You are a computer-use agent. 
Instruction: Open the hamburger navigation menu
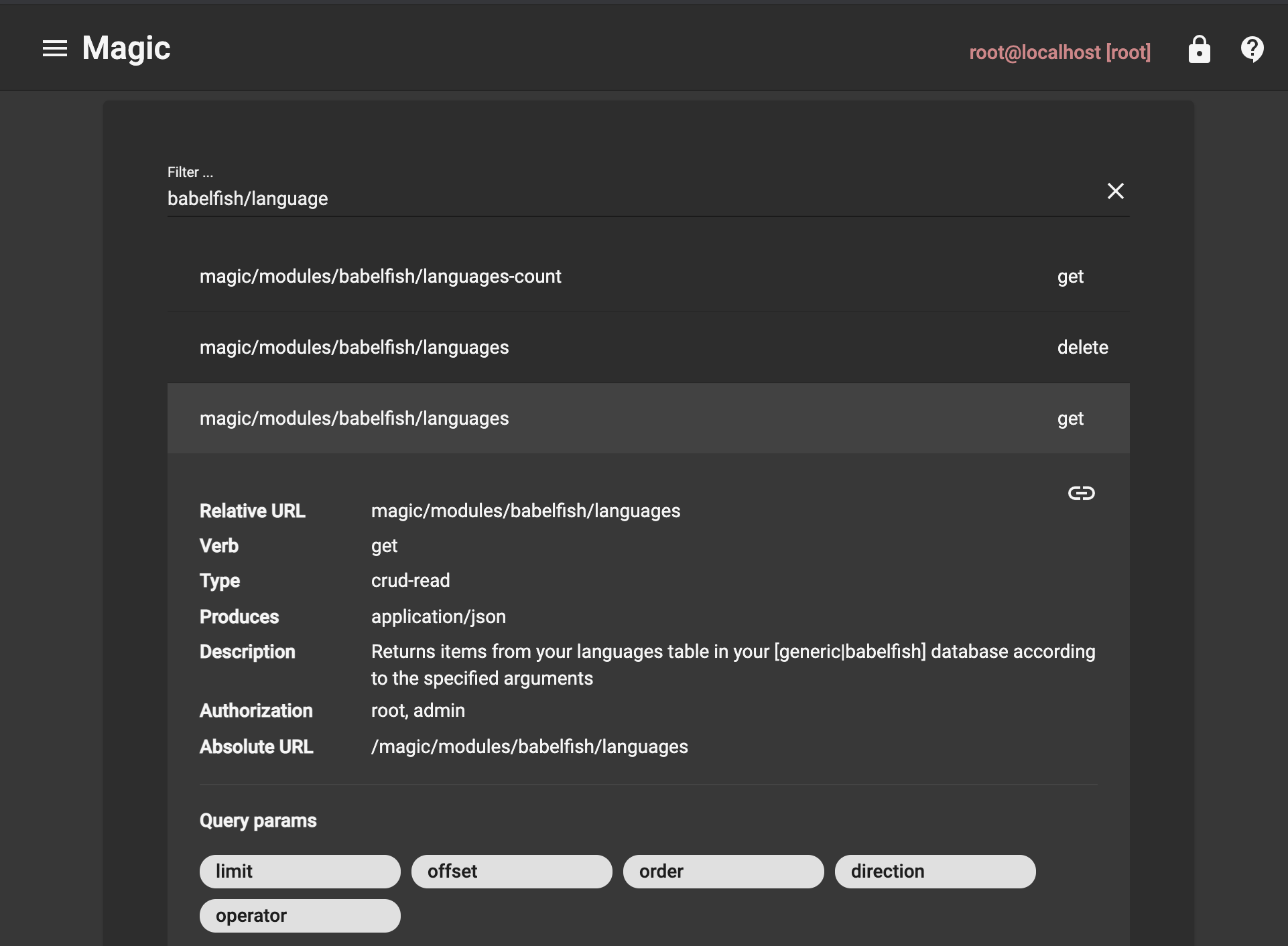coord(55,49)
